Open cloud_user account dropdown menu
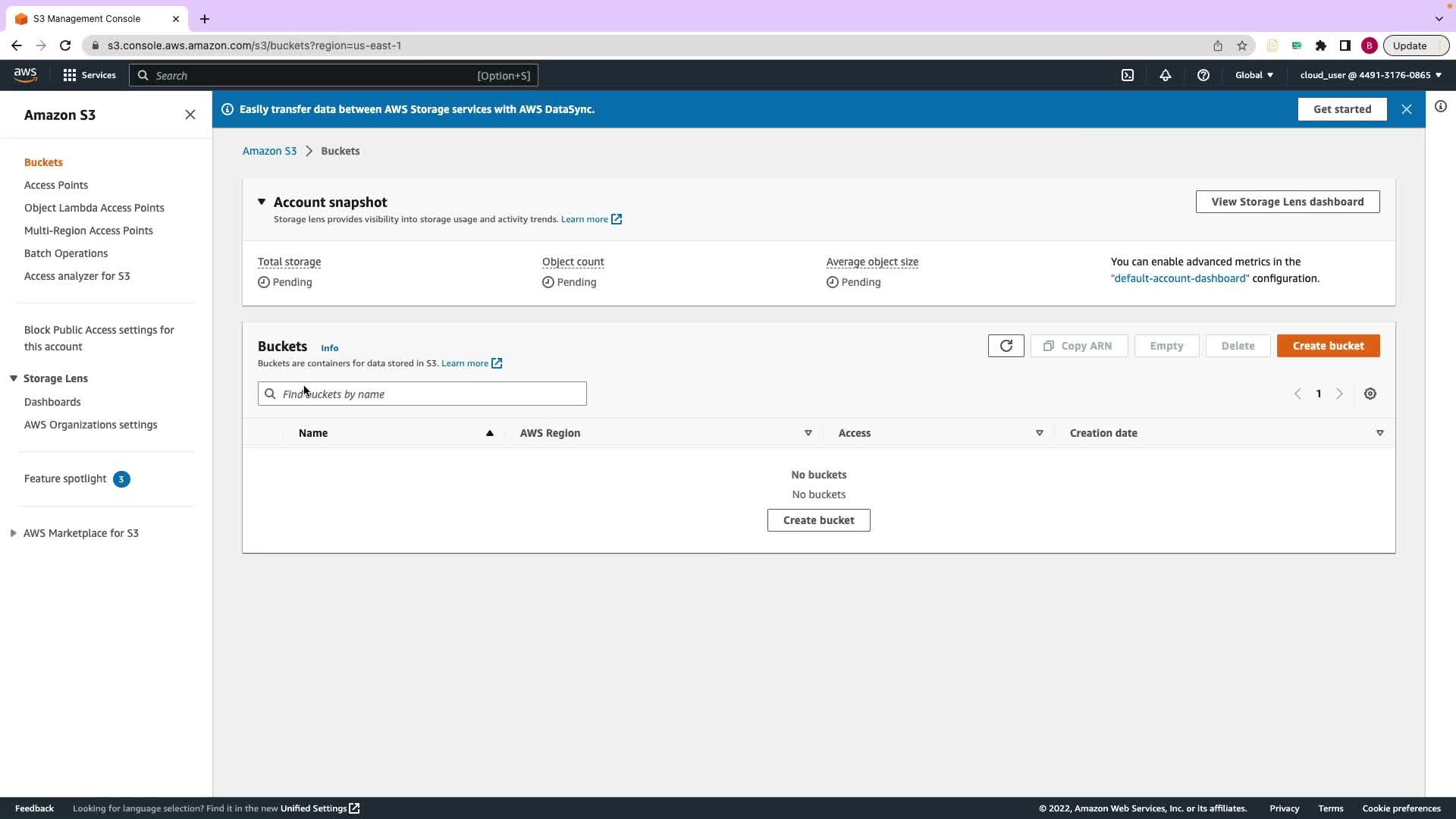The height and width of the screenshot is (819, 1456). tap(1370, 75)
